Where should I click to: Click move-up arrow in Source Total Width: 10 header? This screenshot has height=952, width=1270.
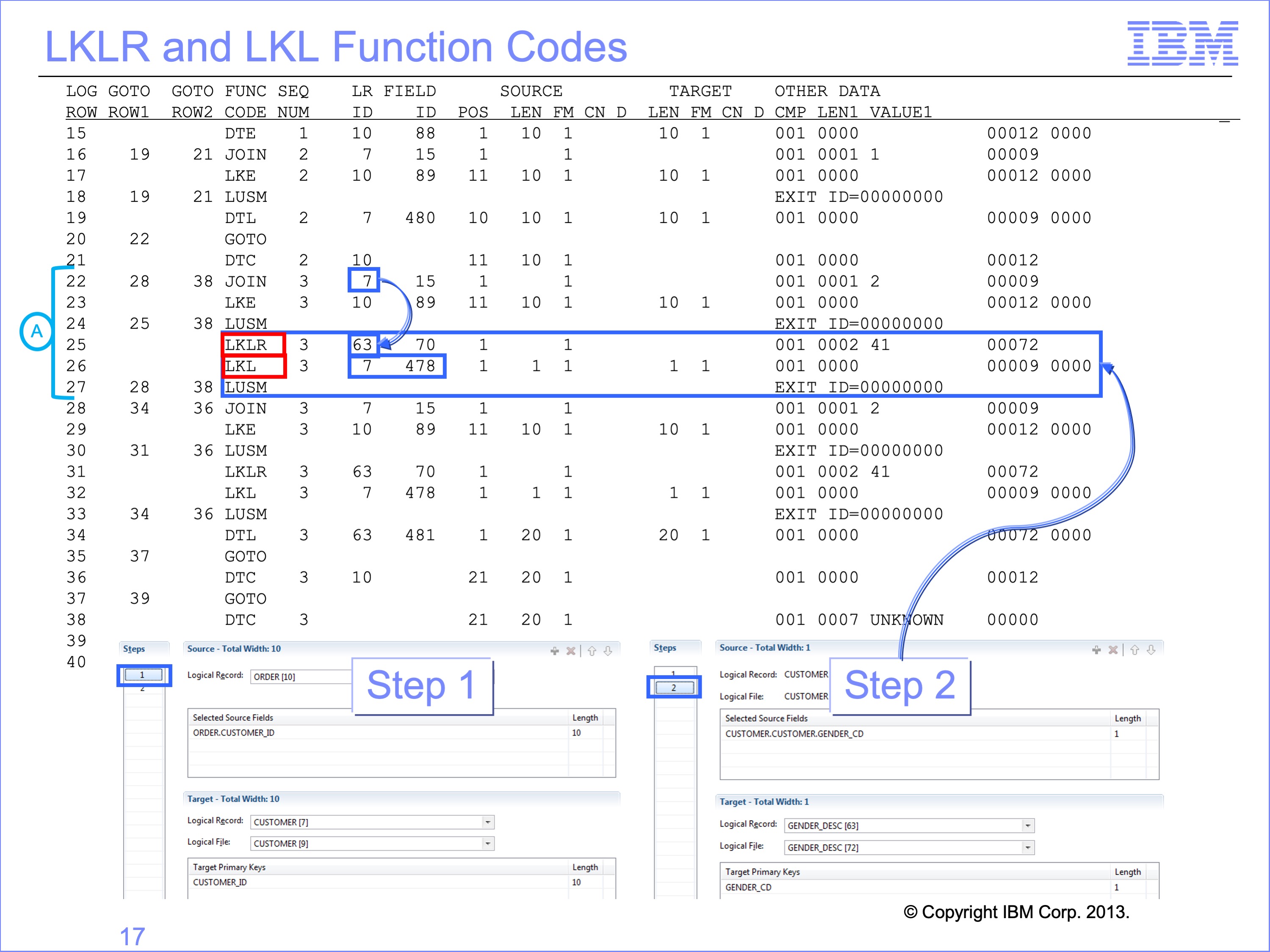(592, 651)
